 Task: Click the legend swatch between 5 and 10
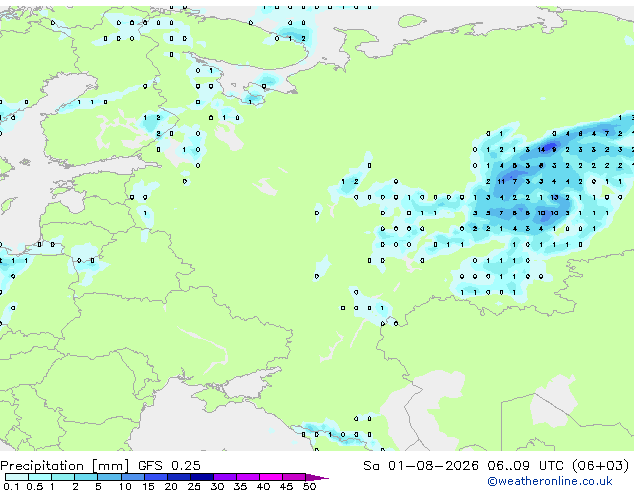coord(109,477)
